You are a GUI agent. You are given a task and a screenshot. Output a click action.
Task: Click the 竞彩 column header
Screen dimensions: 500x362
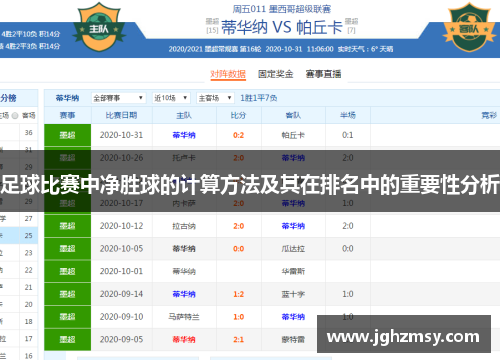pos(489,115)
